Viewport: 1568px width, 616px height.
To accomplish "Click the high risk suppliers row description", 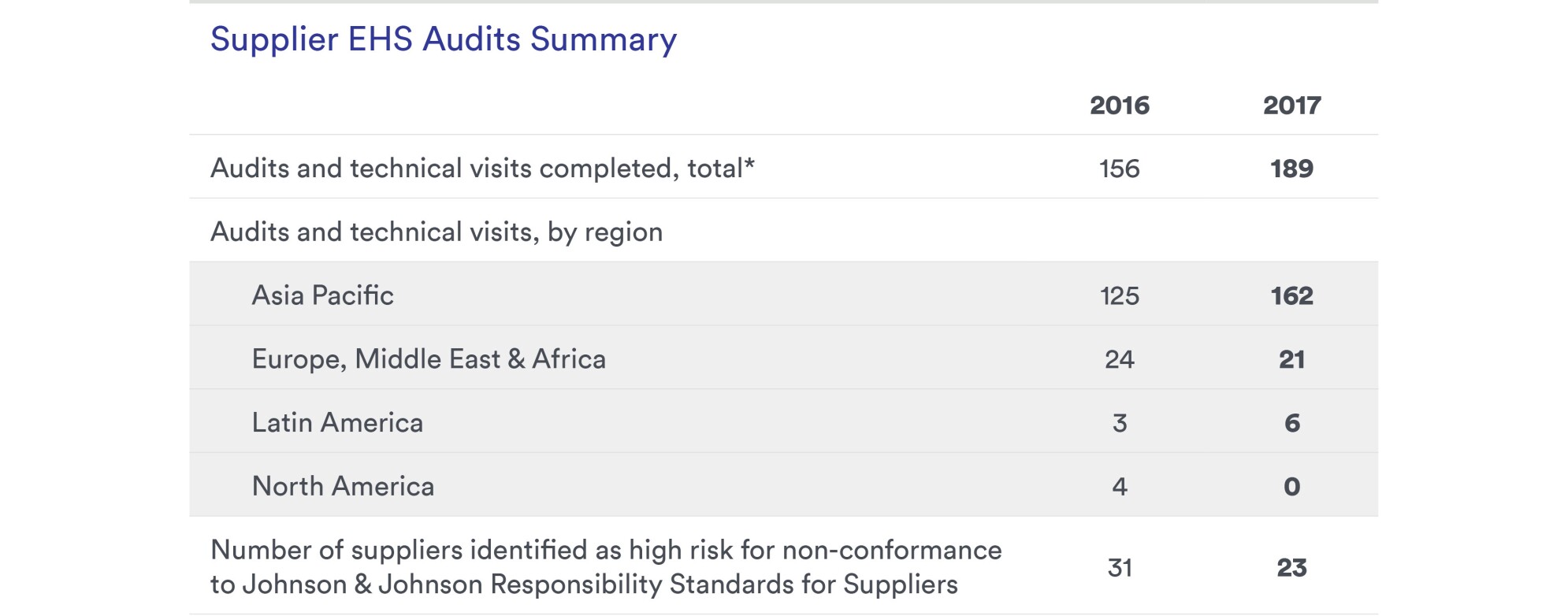I will pyautogui.click(x=606, y=567).
